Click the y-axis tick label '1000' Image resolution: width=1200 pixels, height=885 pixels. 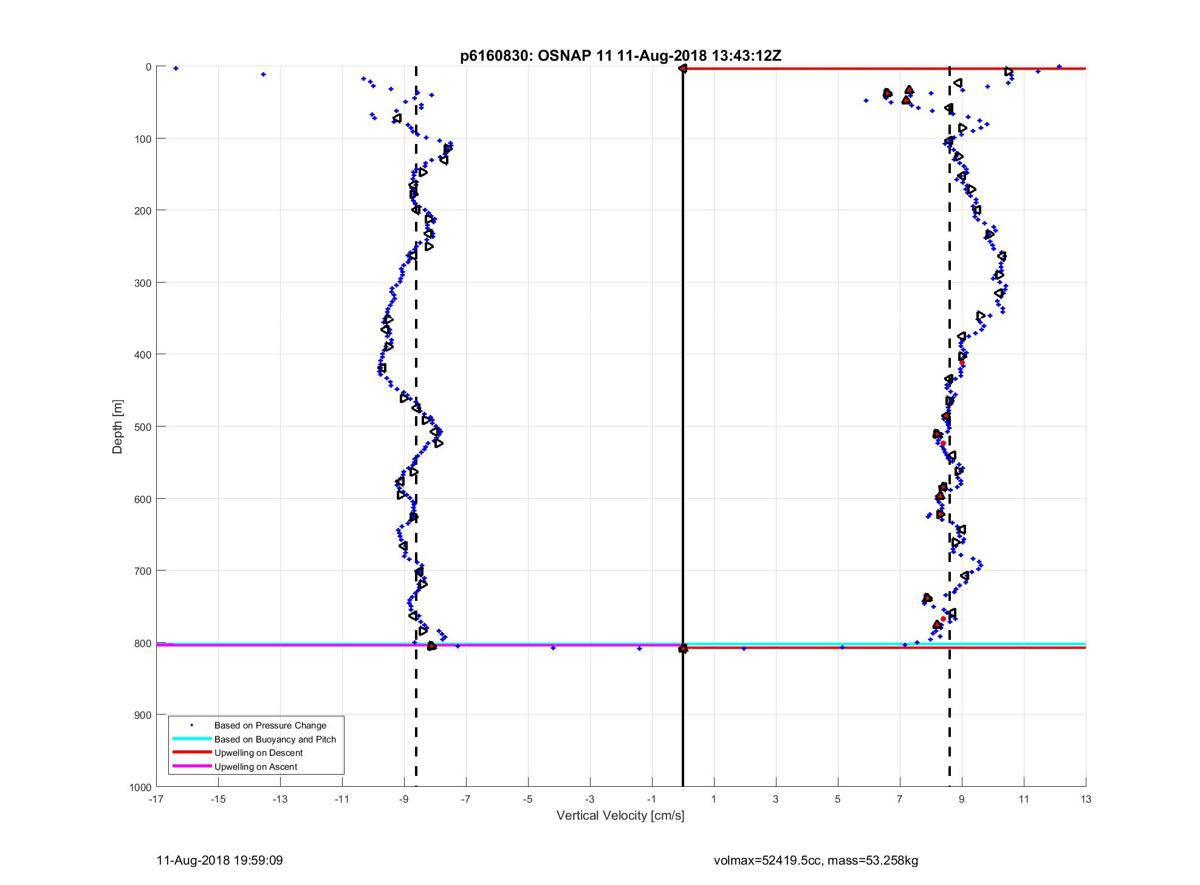click(x=140, y=788)
